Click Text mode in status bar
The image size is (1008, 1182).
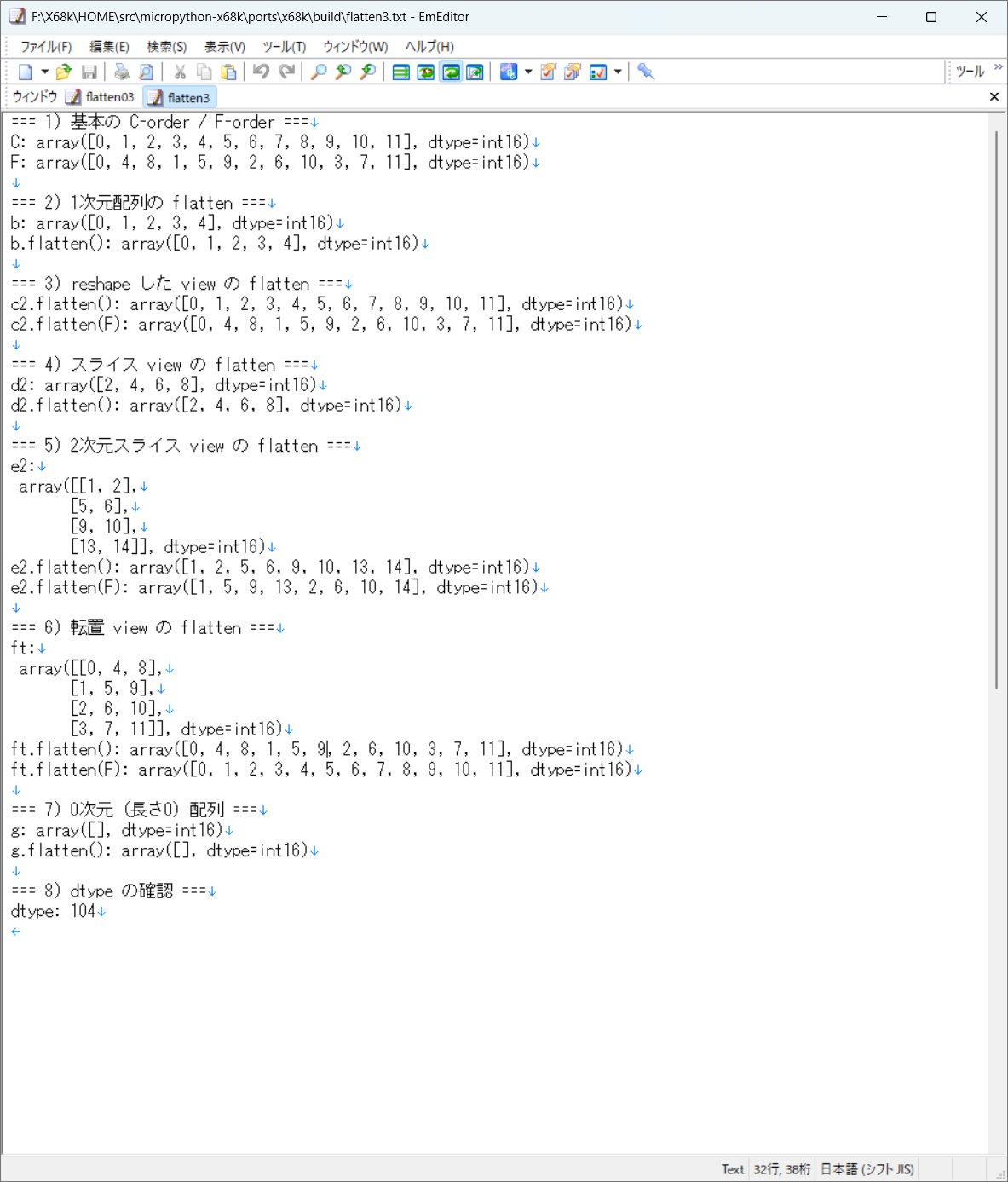click(x=733, y=1169)
